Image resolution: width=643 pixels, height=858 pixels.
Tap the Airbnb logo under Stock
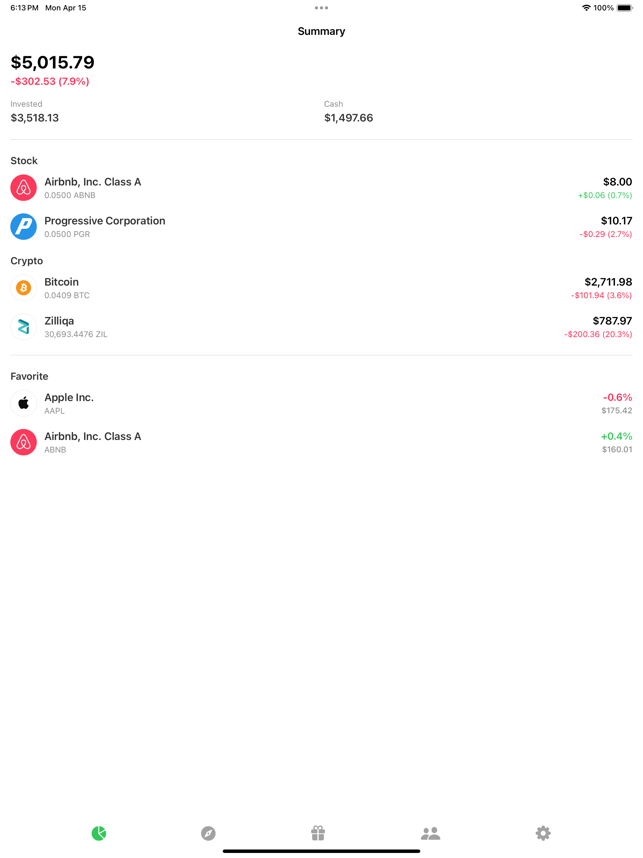tap(24, 188)
